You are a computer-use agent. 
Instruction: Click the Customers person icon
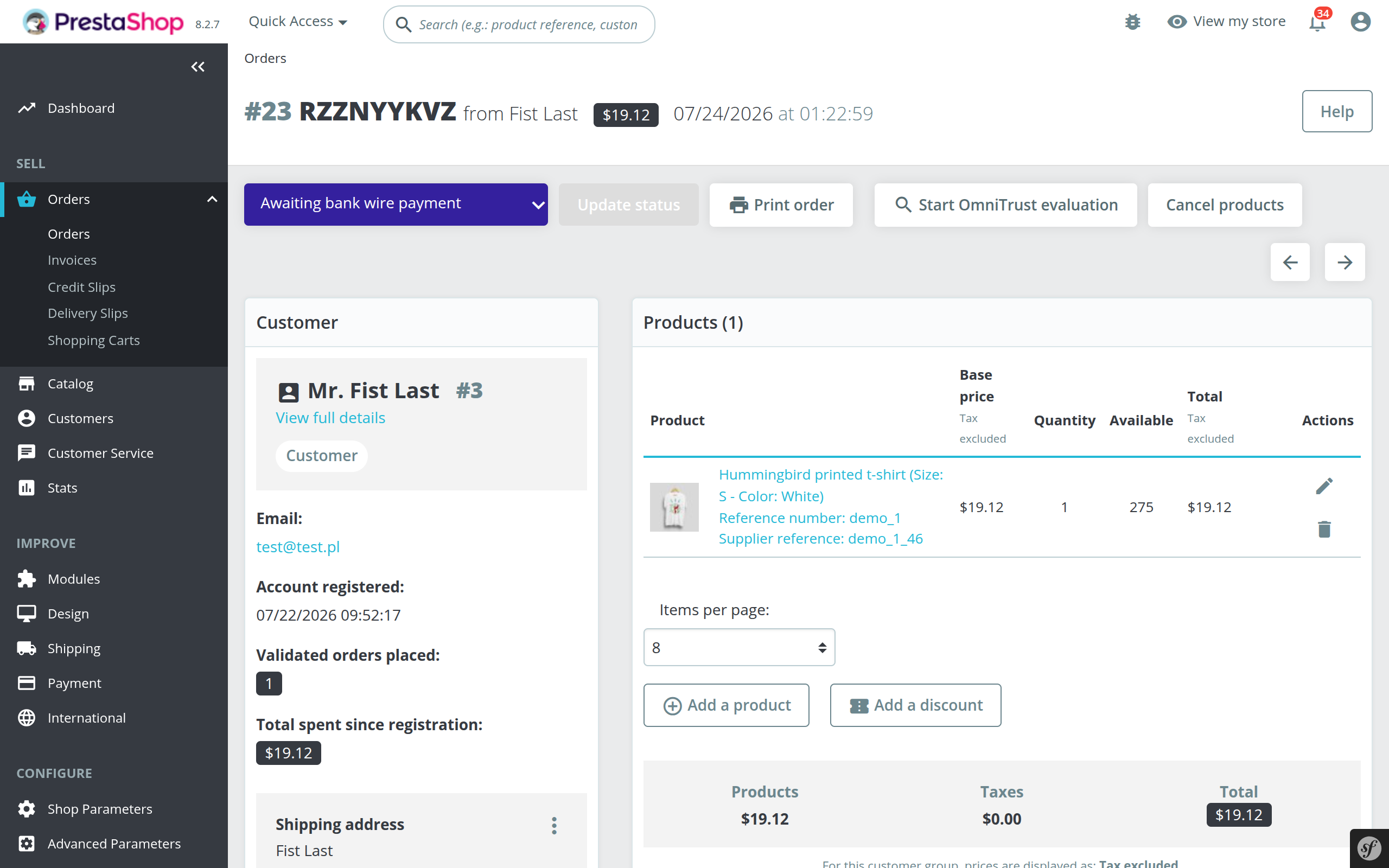click(x=27, y=418)
